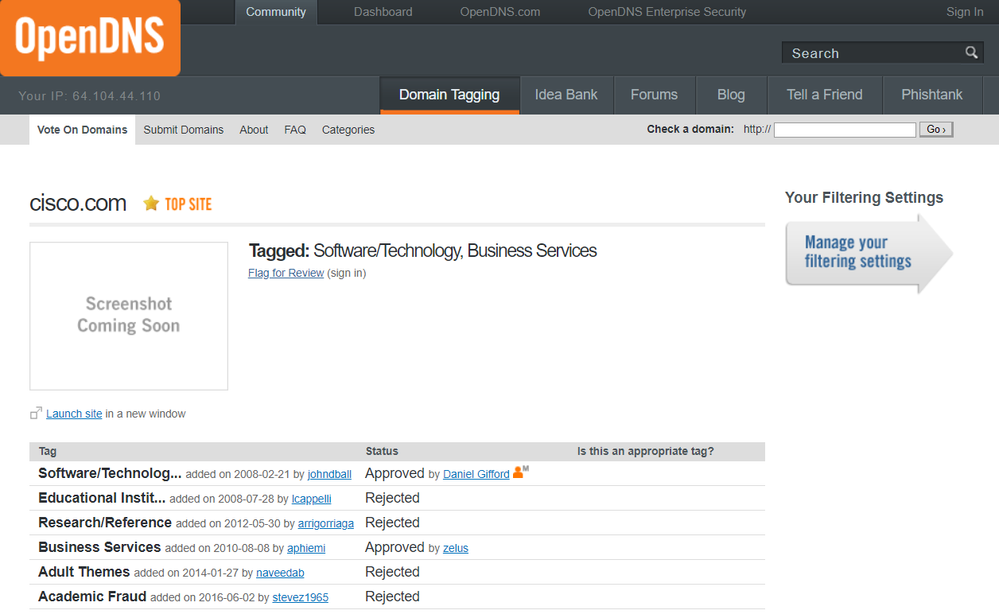Click Flag for Review link
The width and height of the screenshot is (999, 614).
[x=286, y=273]
